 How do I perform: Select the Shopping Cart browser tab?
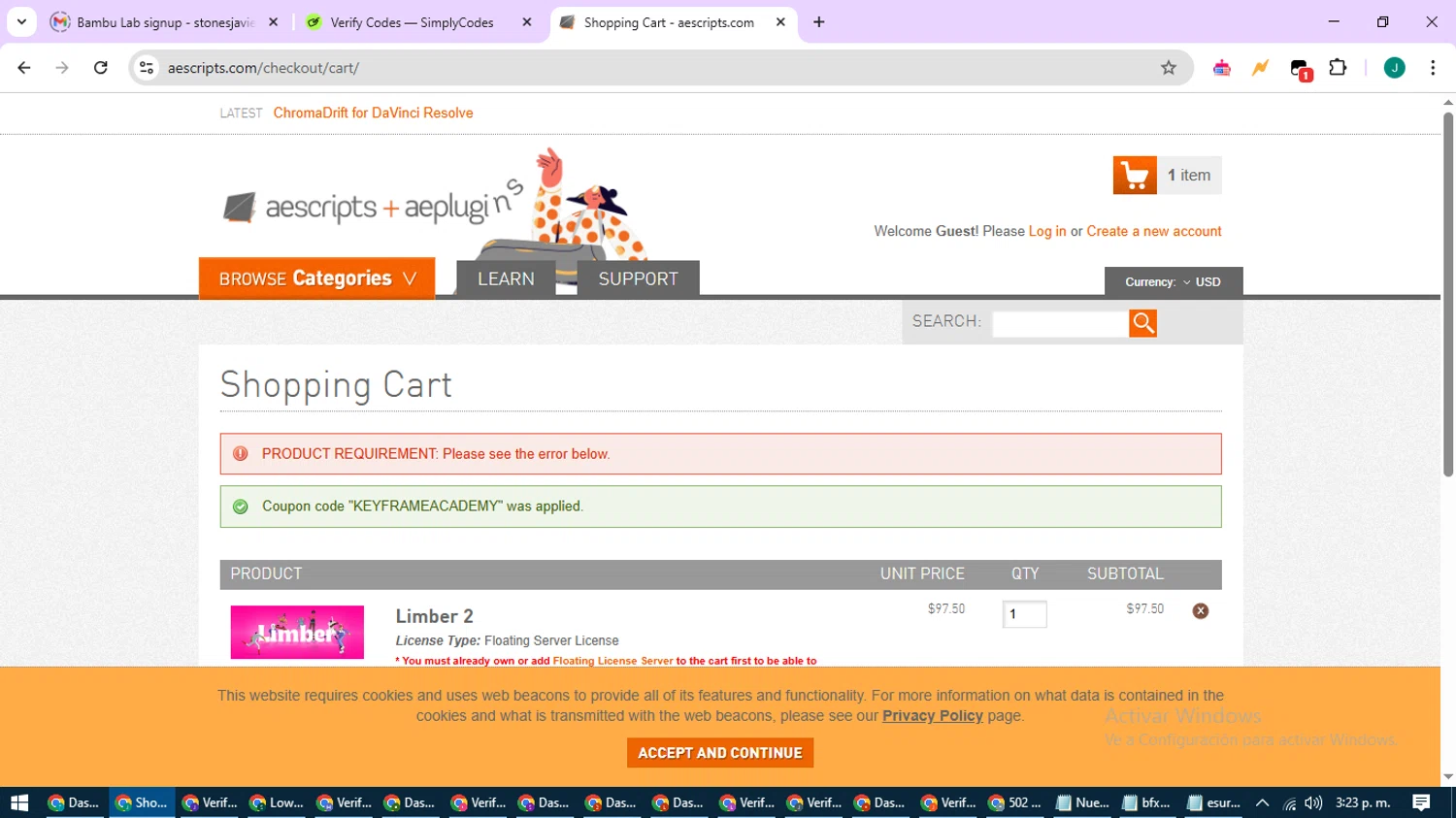coord(668,22)
